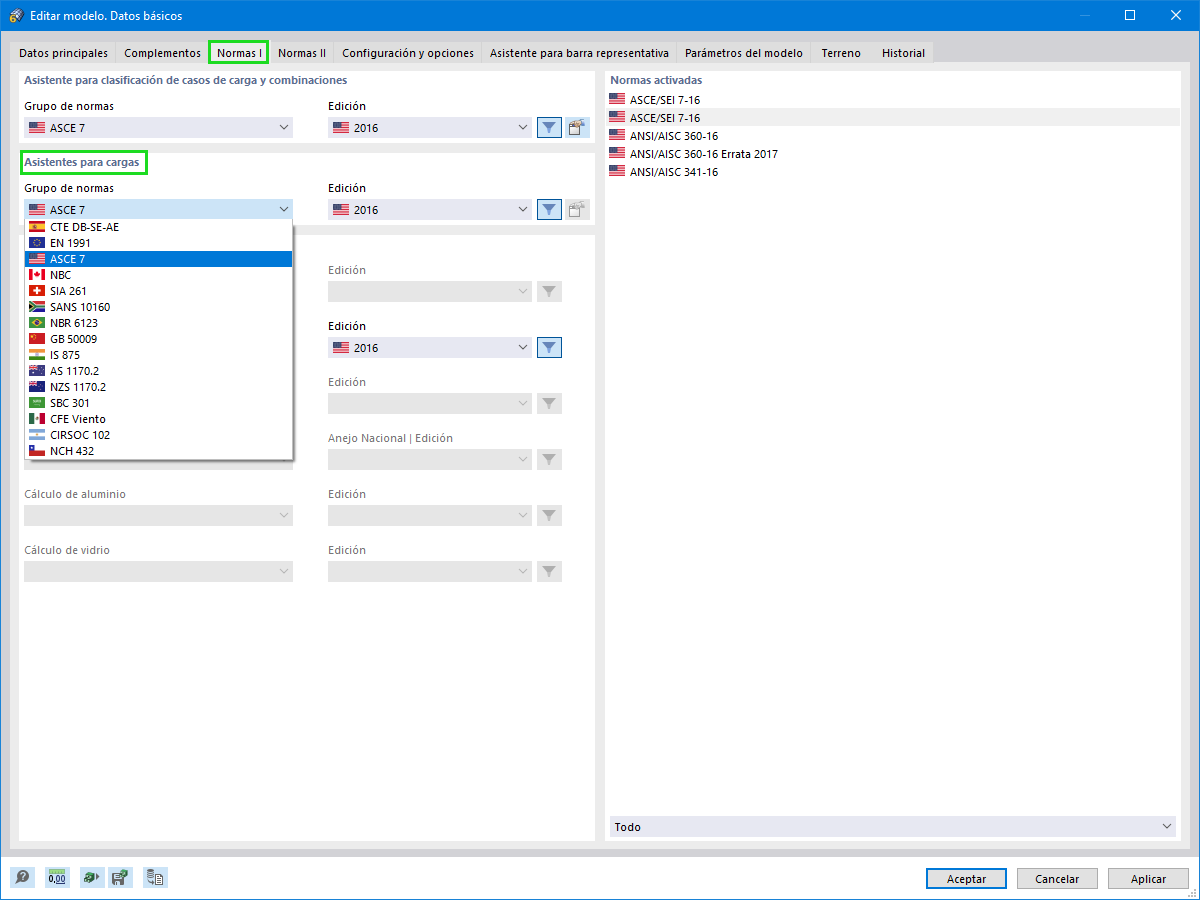Switch to the Normas II tab
This screenshot has width=1200, height=900.
tap(302, 53)
